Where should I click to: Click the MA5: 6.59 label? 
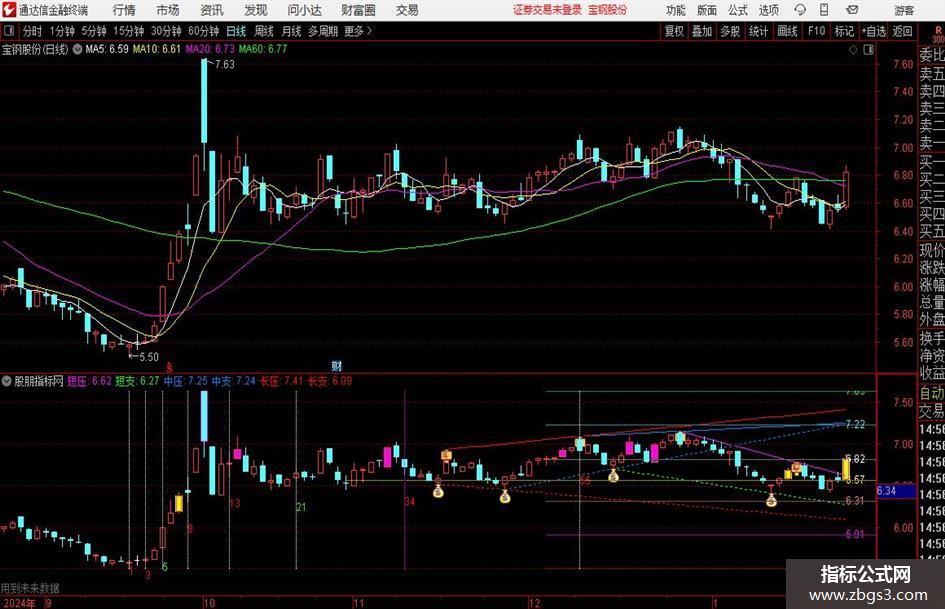[x=107, y=49]
